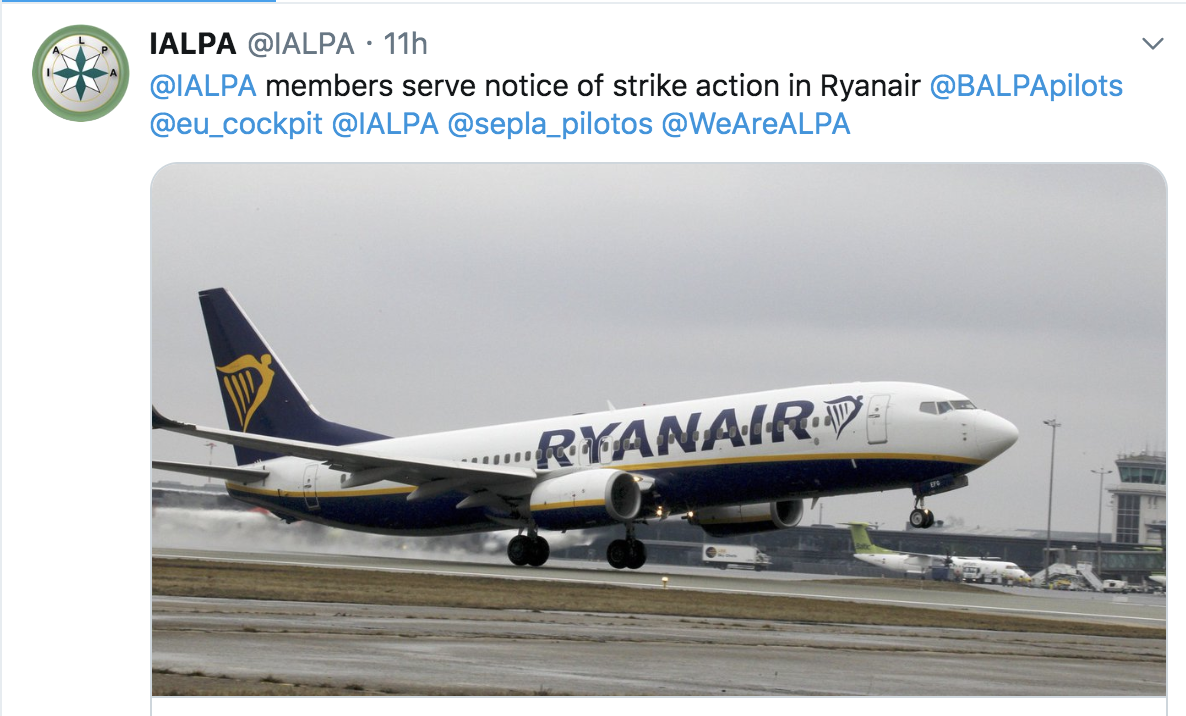The image size is (1186, 716).
Task: Click the link card strip below photo
Action: click(658, 706)
